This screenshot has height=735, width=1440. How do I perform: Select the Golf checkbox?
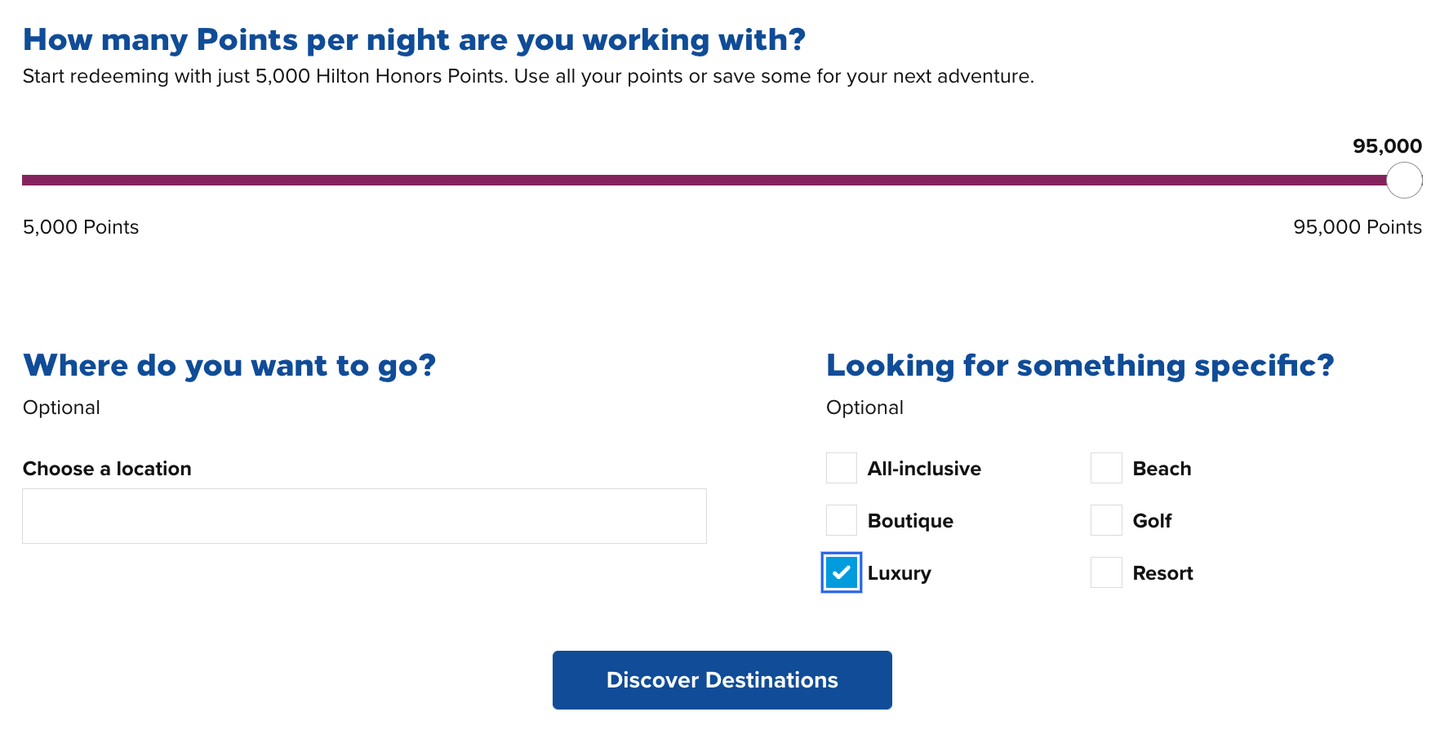tap(1106, 520)
